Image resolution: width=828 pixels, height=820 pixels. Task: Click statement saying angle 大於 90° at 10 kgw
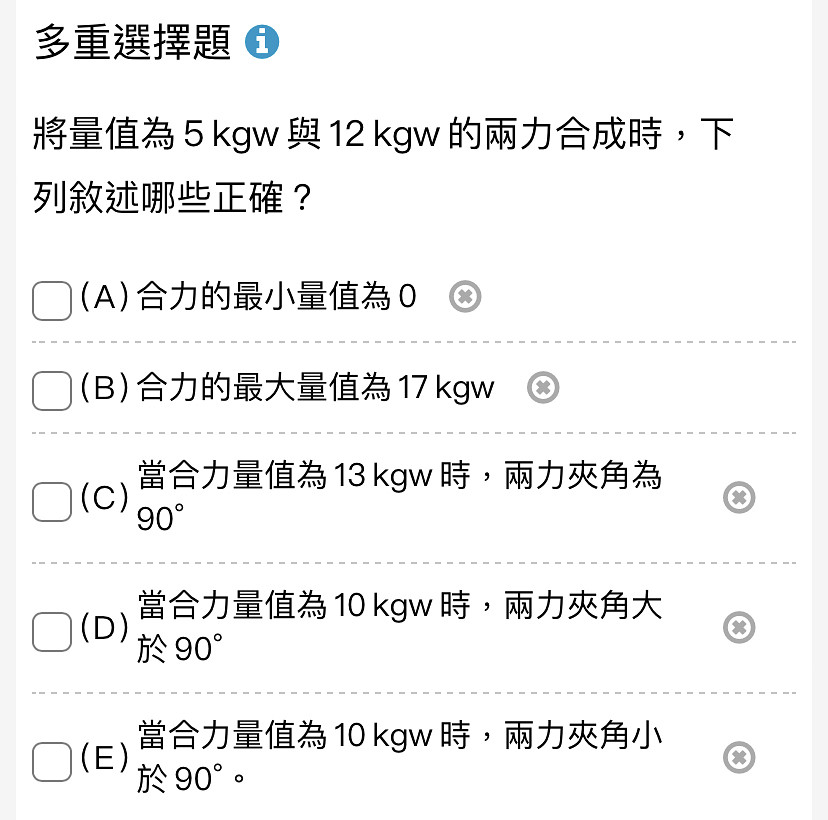click(x=399, y=627)
